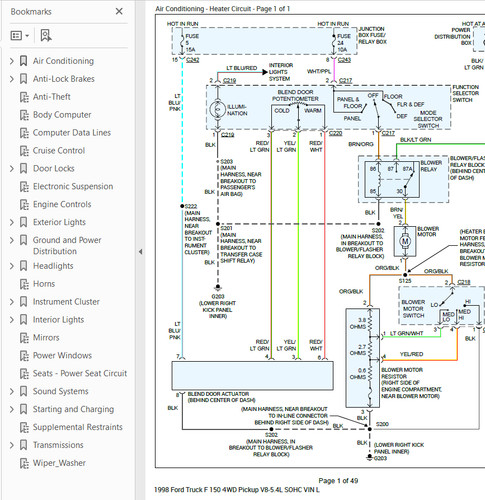Select the Supplemental Restraints bookmark
This screenshot has width=485, height=500.
tap(78, 427)
